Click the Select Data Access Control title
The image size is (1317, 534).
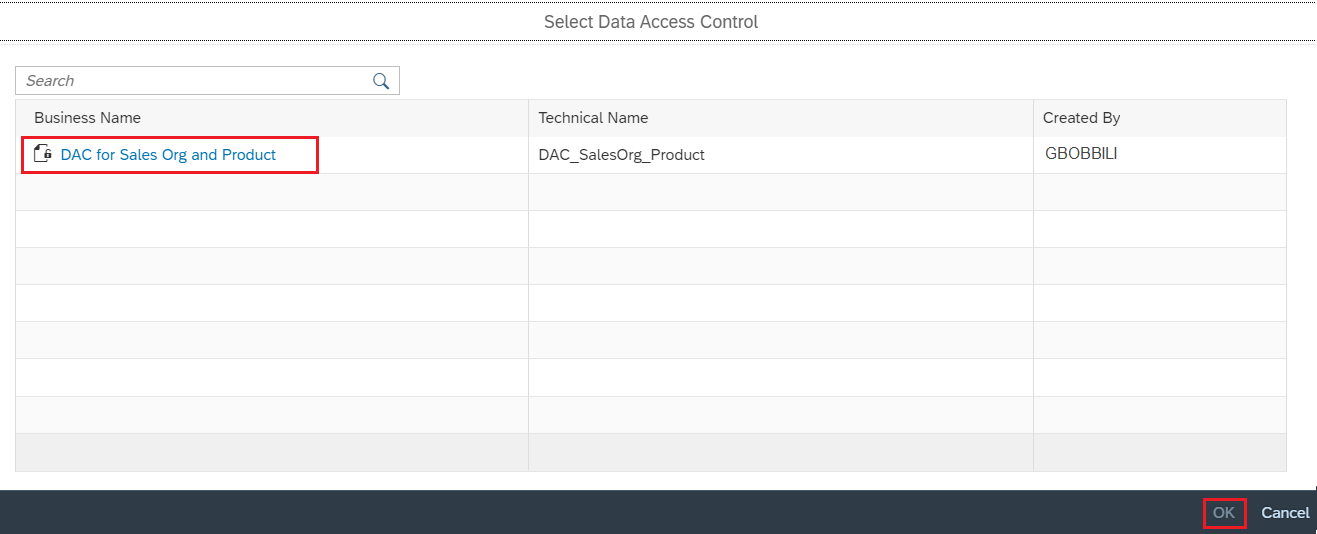(x=651, y=21)
